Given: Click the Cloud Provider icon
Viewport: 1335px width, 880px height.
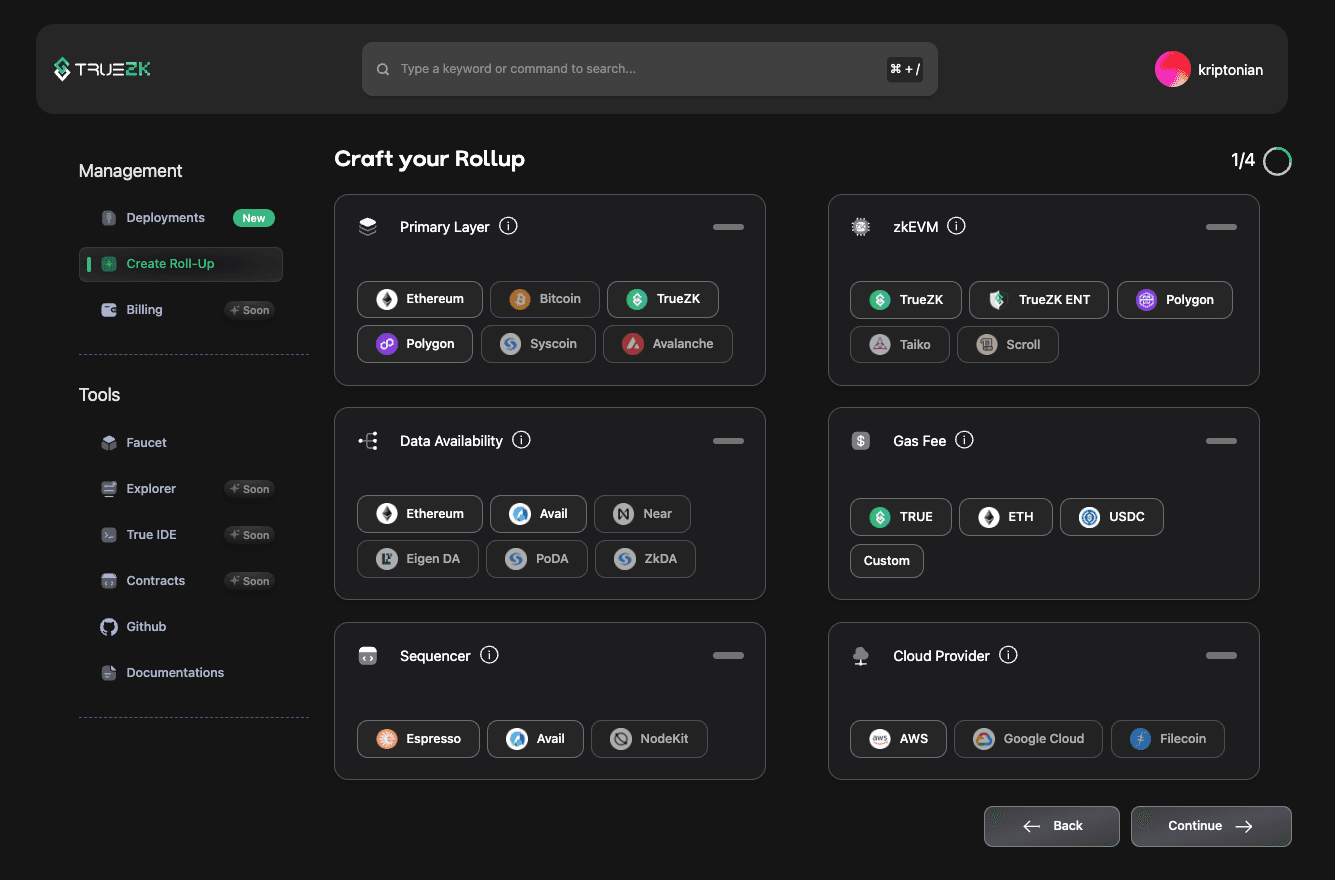Looking at the screenshot, I should click(x=860, y=656).
